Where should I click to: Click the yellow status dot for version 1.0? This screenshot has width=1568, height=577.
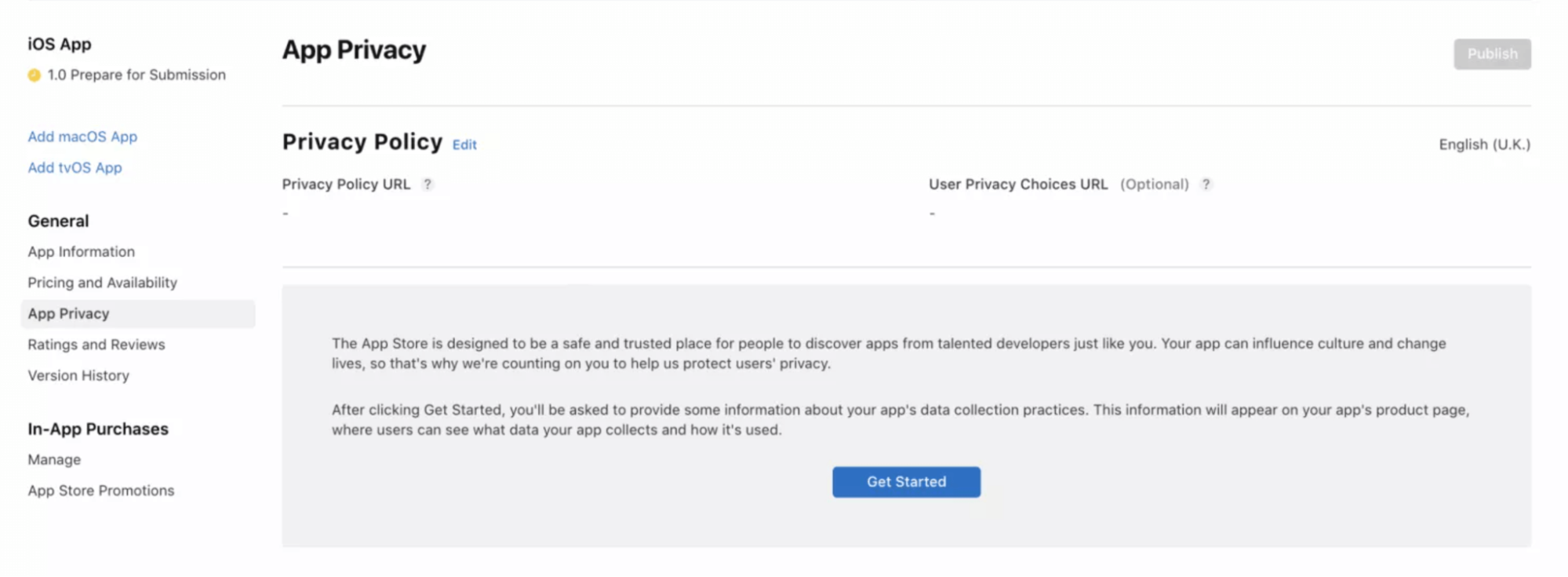coord(35,75)
